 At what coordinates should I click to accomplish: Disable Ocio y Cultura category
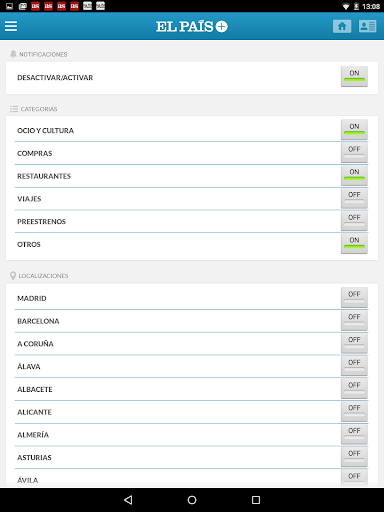click(x=354, y=130)
